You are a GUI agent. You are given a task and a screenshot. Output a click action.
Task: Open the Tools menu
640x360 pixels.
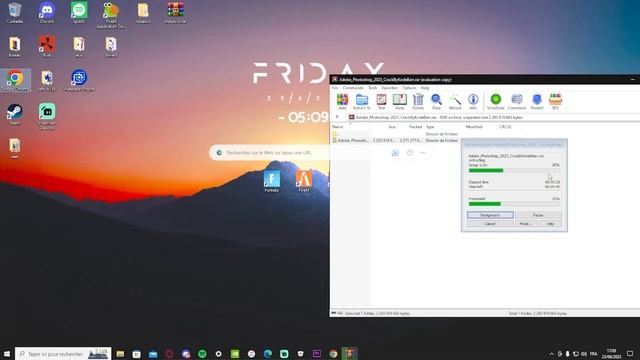click(x=373, y=88)
